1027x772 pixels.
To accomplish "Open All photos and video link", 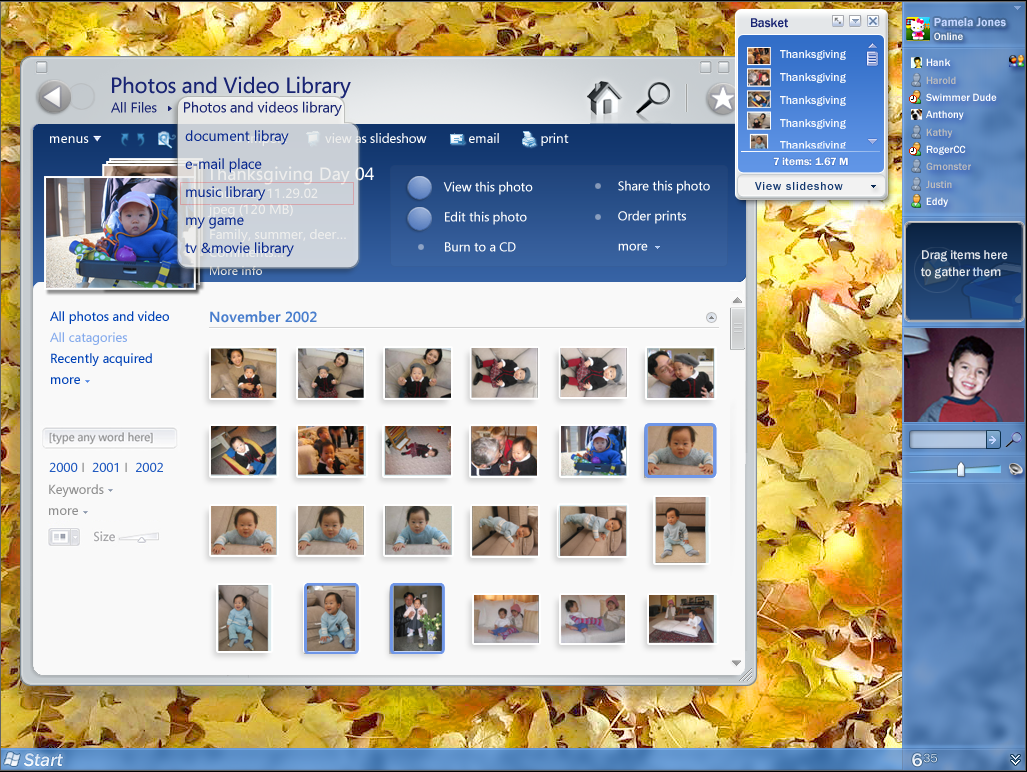I will [109, 316].
